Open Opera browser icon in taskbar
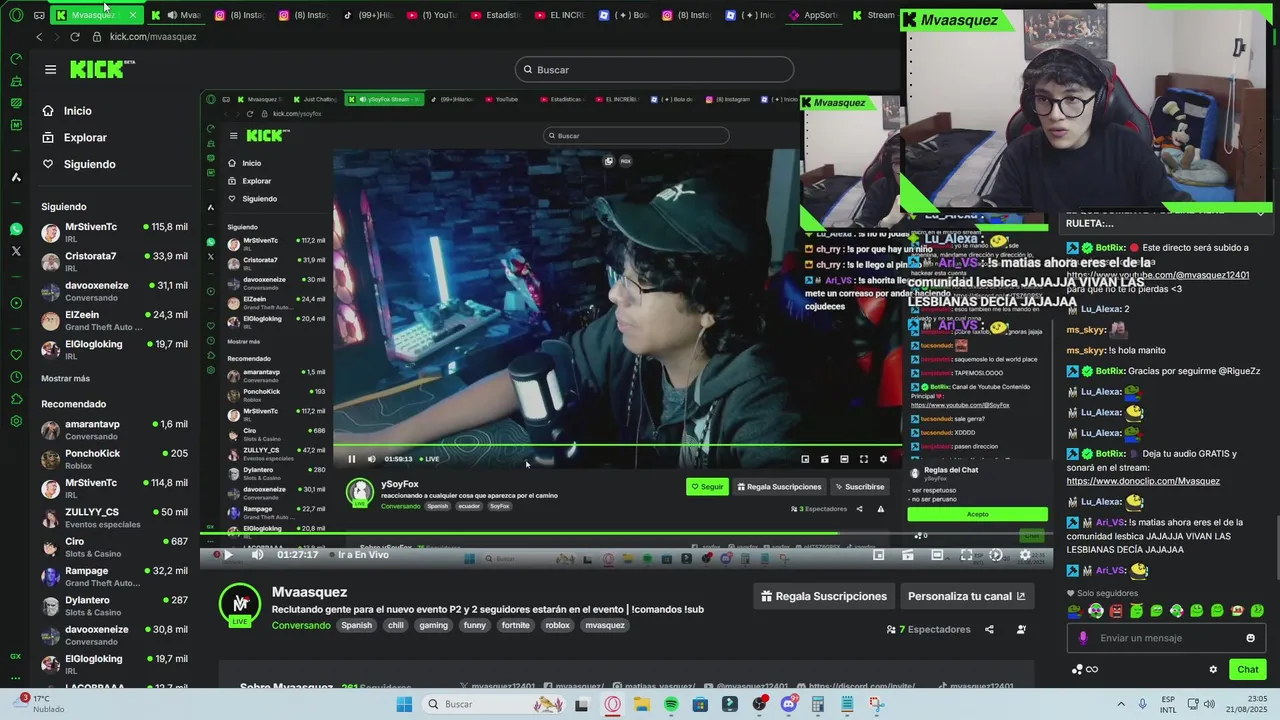 click(x=612, y=704)
